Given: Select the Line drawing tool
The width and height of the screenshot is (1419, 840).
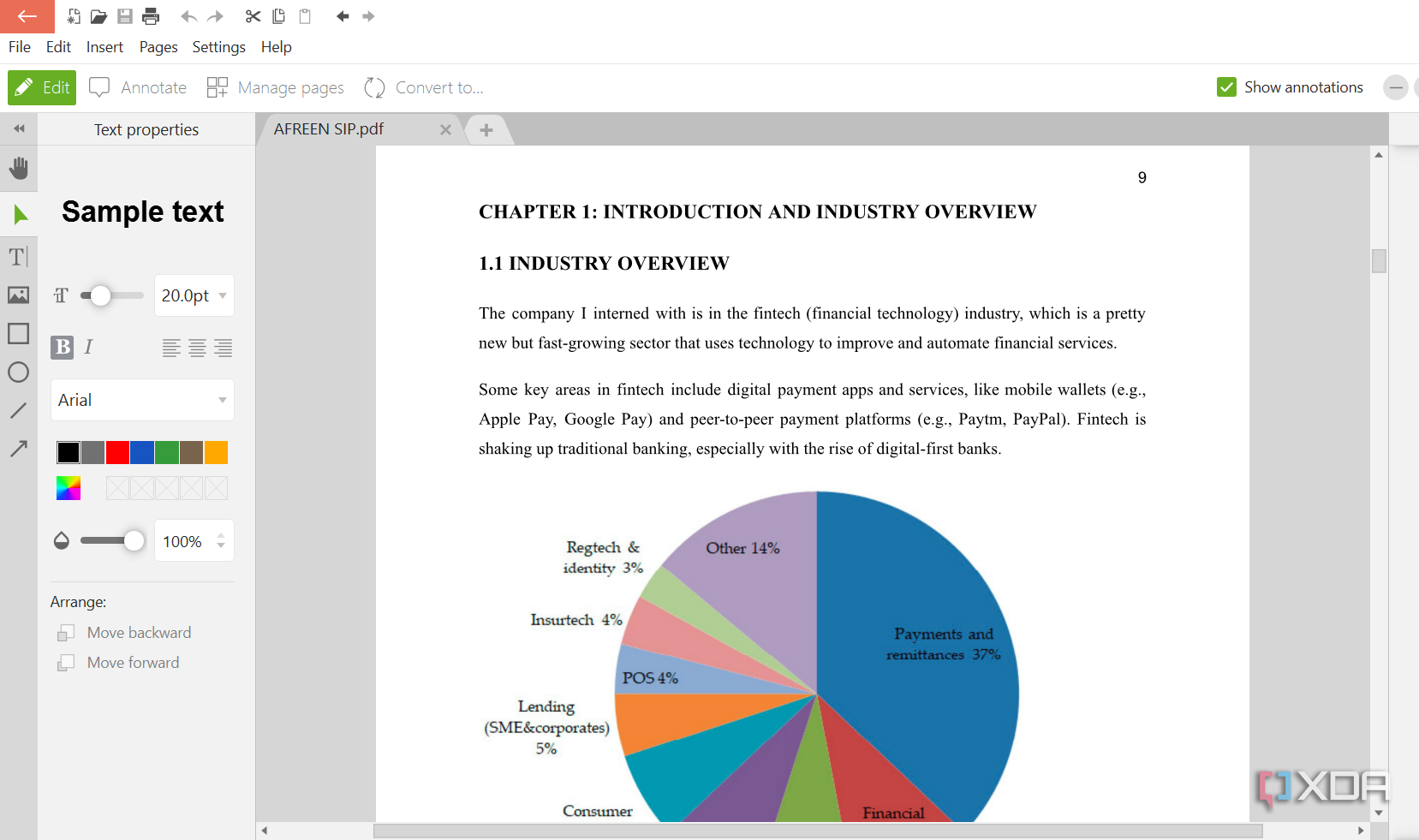Looking at the screenshot, I should point(19,410).
